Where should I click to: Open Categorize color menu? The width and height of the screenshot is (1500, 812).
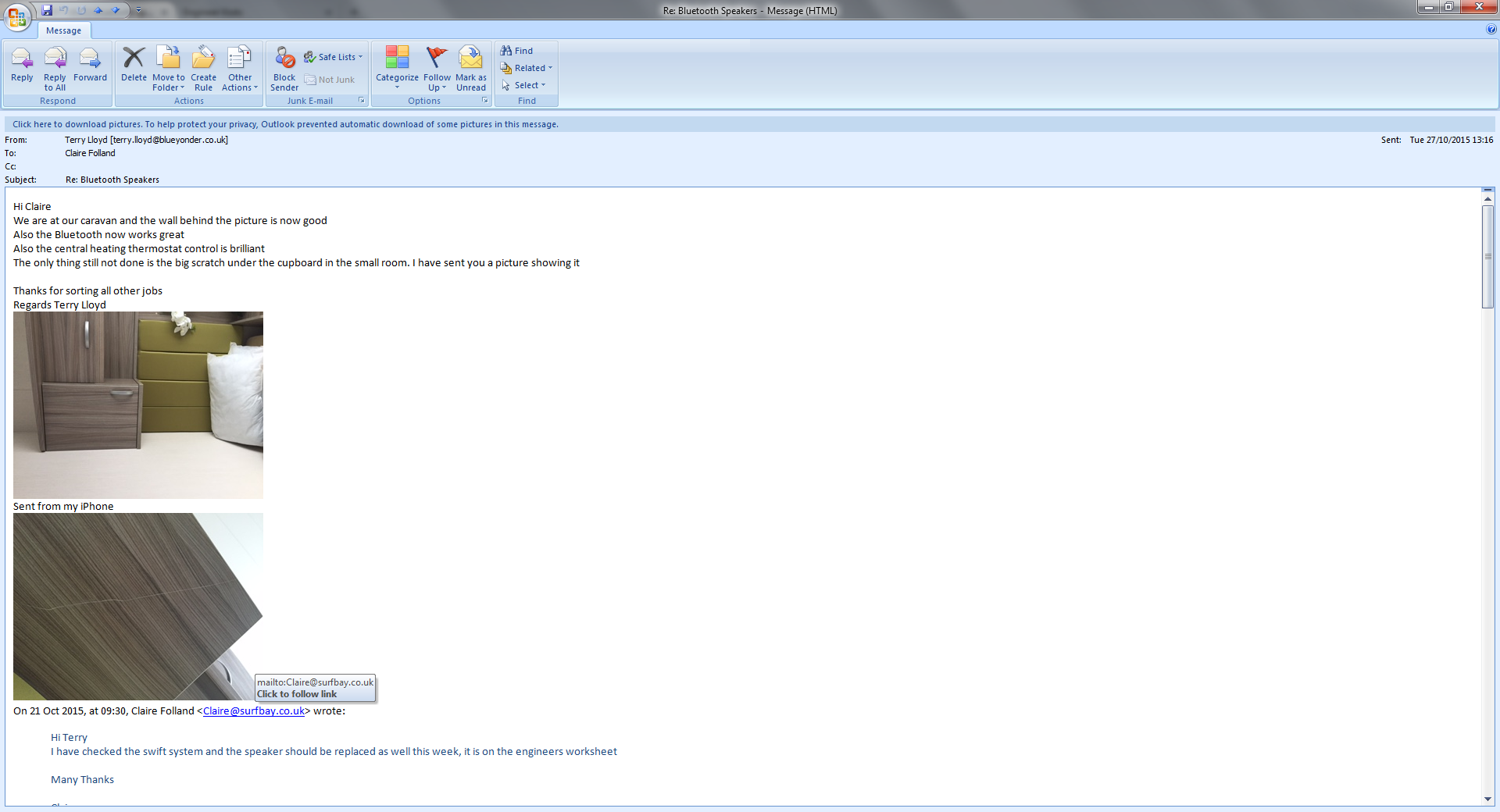(397, 69)
